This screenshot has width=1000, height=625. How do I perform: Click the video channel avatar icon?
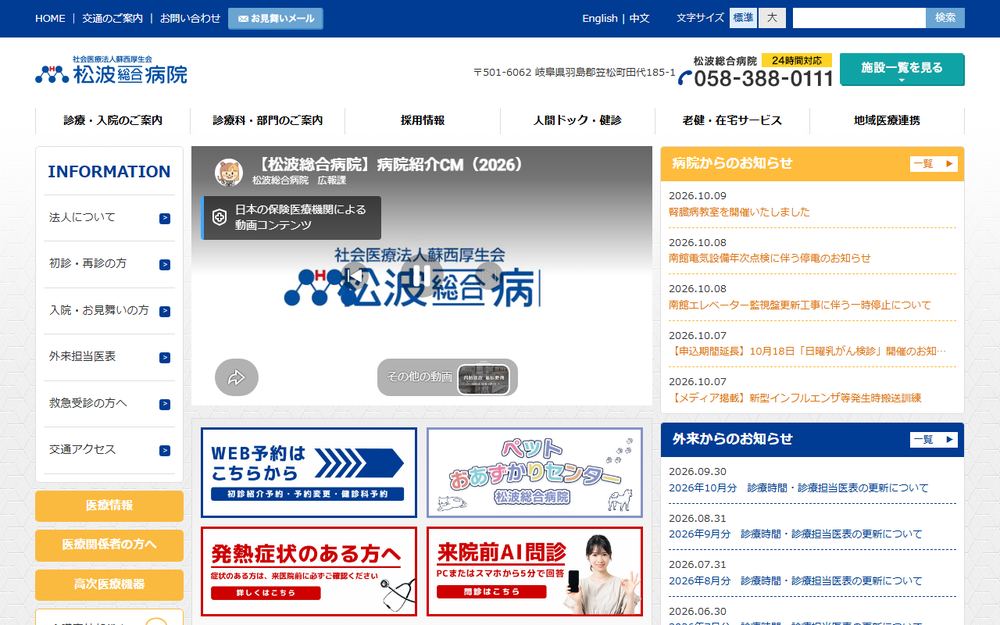click(228, 172)
